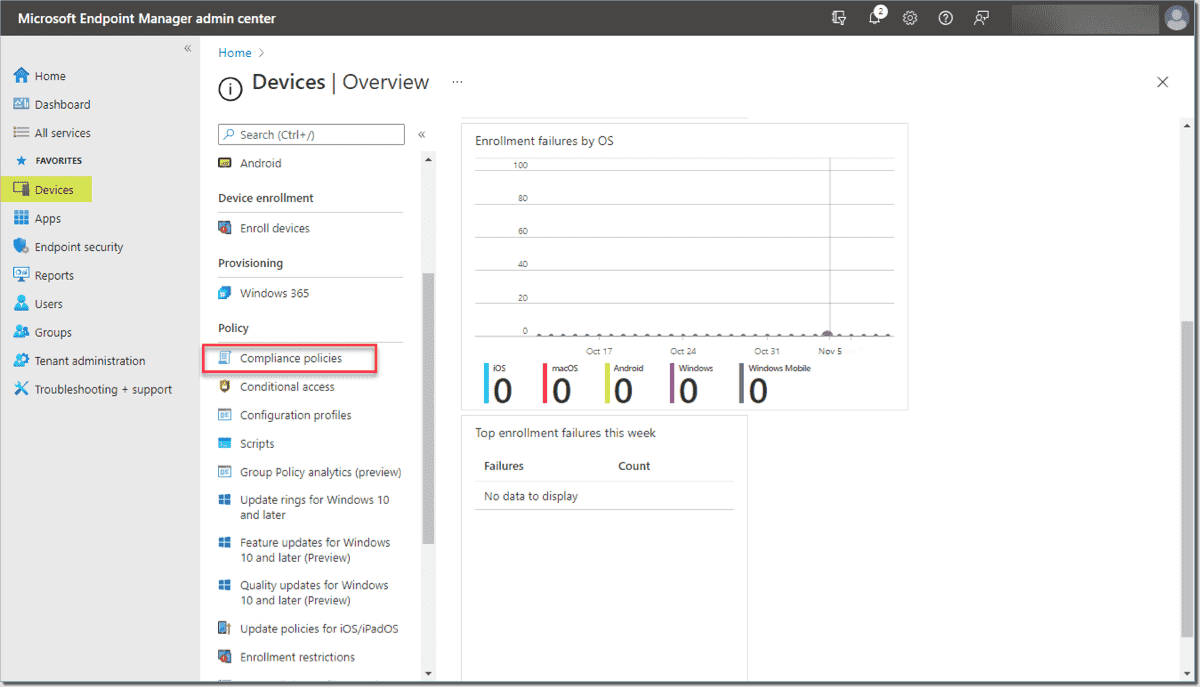Click the Devices icon in favorites

21,190
